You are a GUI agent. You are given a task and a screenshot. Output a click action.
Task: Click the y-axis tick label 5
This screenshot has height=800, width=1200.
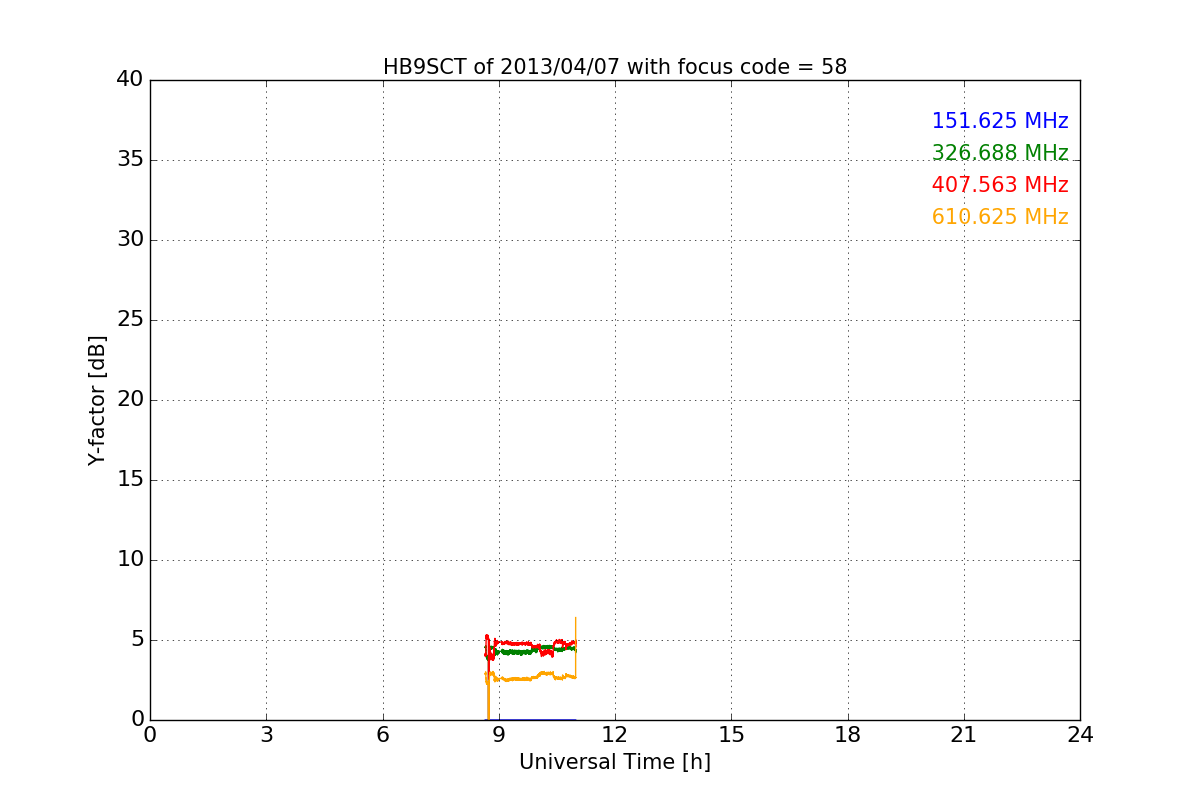click(x=137, y=640)
